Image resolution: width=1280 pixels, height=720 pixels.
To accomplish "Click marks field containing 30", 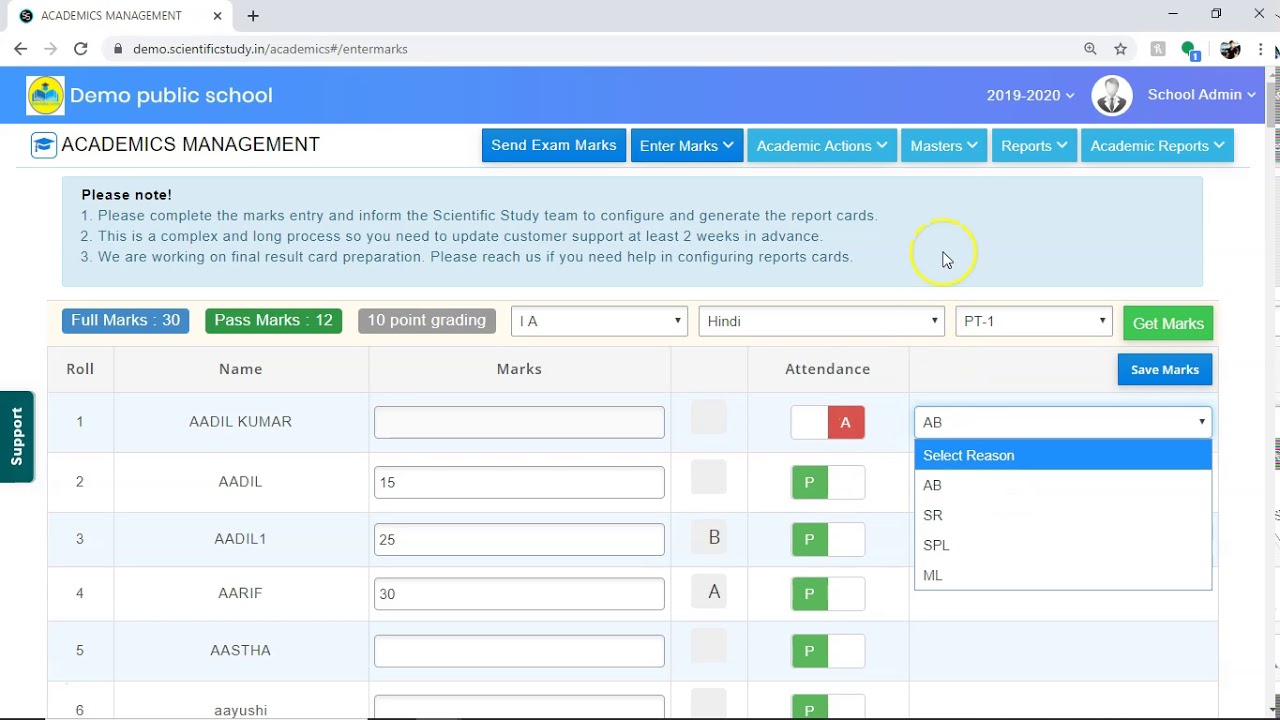I will tap(519, 593).
